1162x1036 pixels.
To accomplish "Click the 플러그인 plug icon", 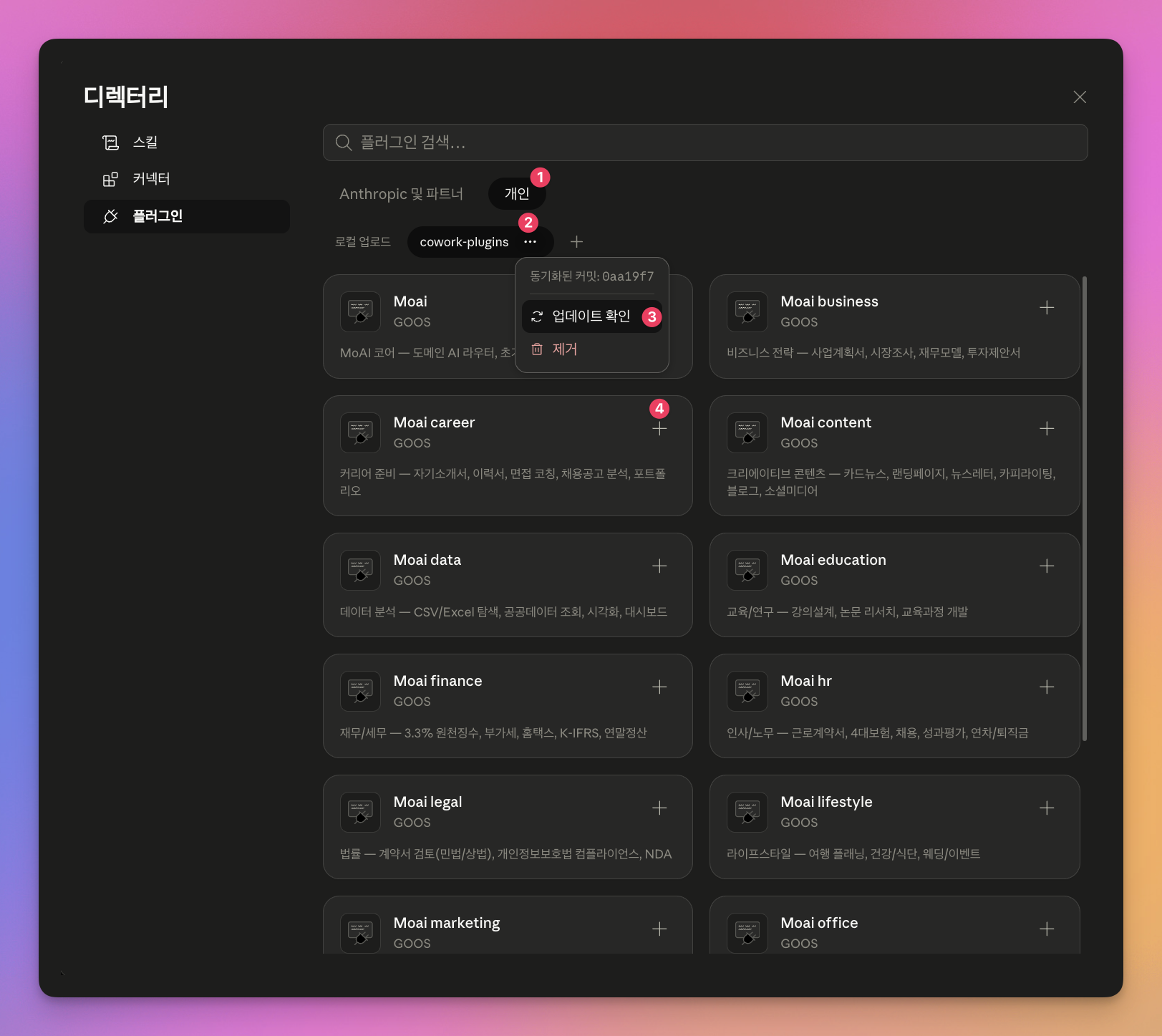I will pyautogui.click(x=110, y=216).
